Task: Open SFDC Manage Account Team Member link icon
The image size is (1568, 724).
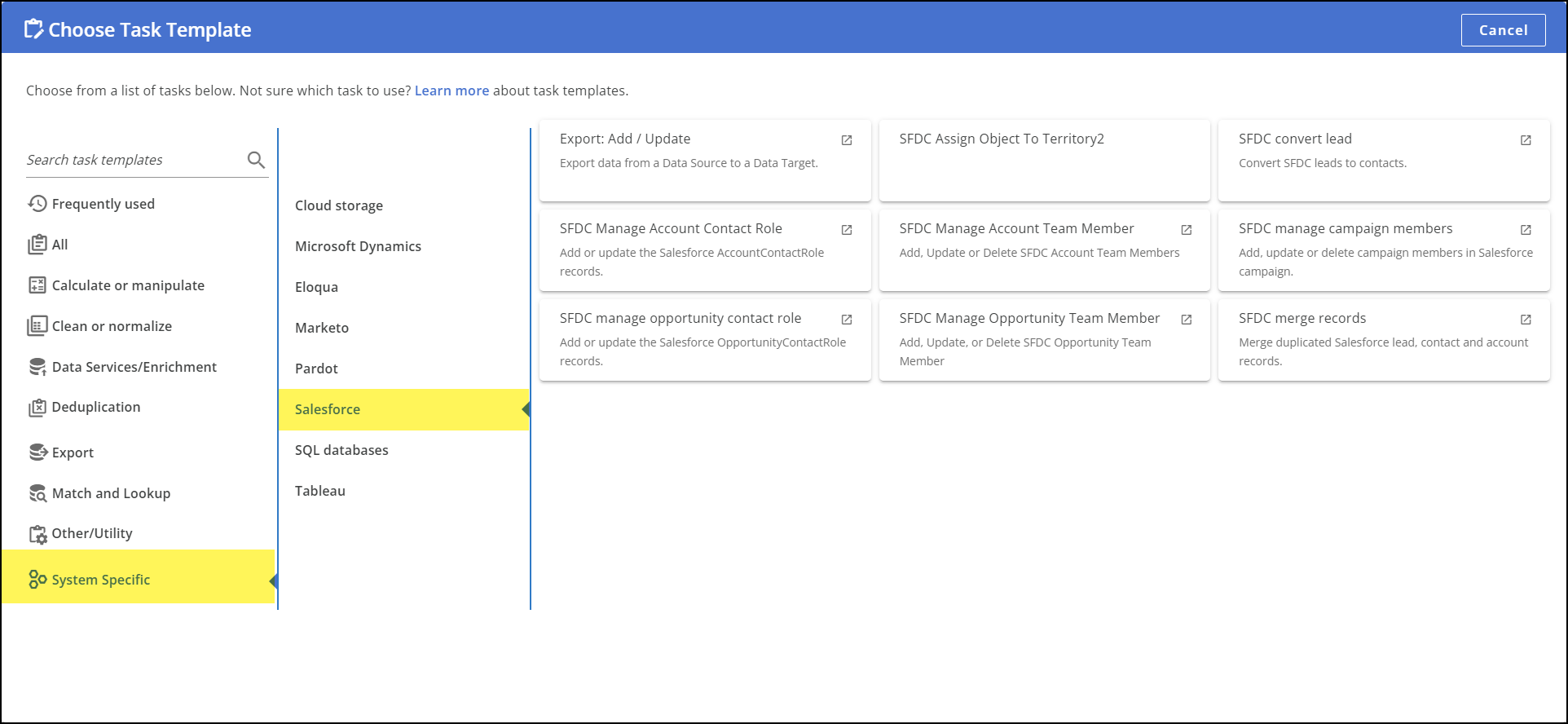Action: pyautogui.click(x=1187, y=230)
